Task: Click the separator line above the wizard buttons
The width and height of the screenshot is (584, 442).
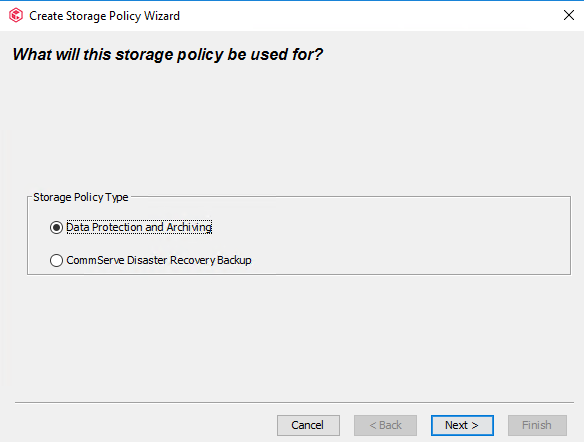Action: tap(294, 402)
